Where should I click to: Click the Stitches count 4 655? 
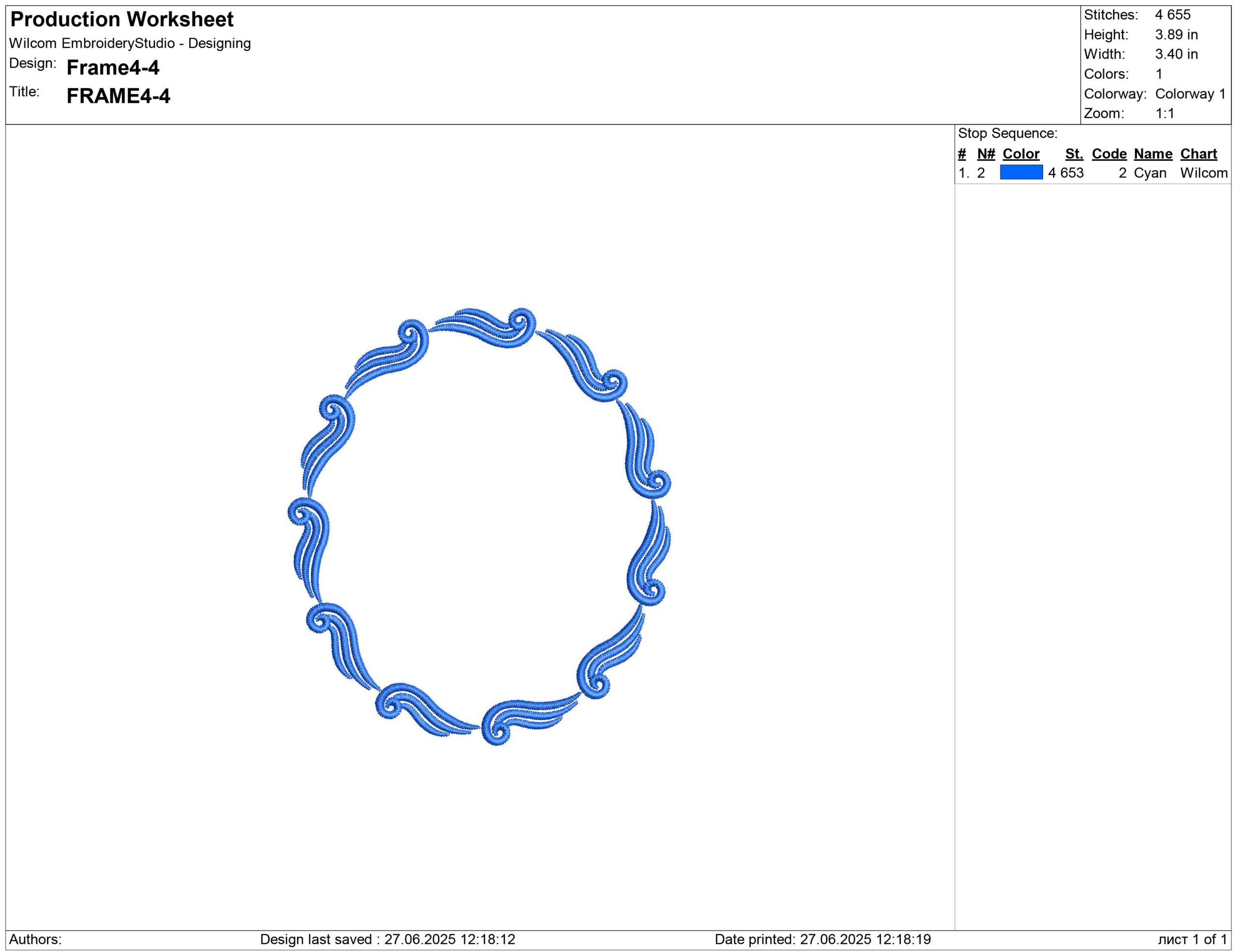click(x=1172, y=14)
